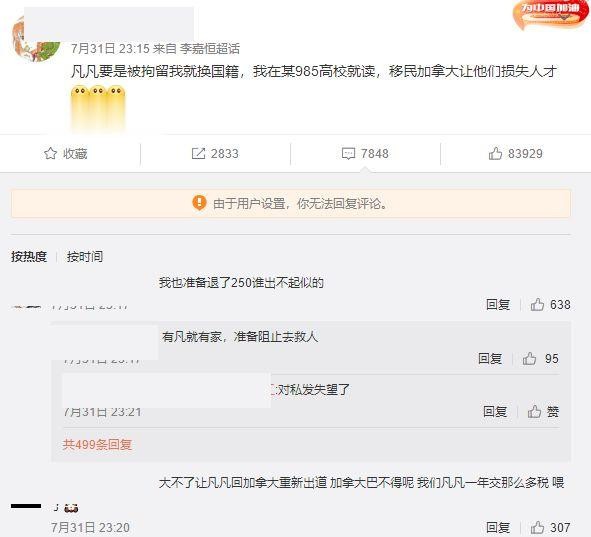
Task: Reply to the 对私发失望了 comment
Action: tap(495, 412)
